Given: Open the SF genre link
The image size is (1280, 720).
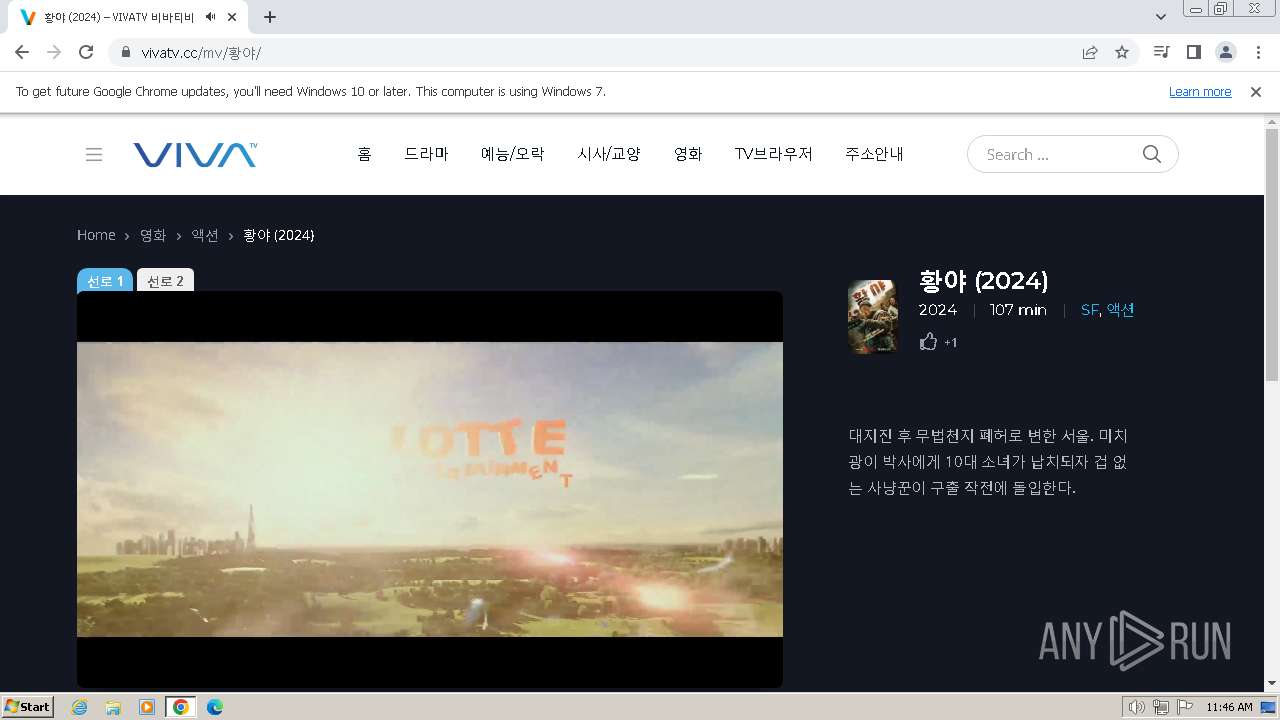Looking at the screenshot, I should pyautogui.click(x=1089, y=310).
